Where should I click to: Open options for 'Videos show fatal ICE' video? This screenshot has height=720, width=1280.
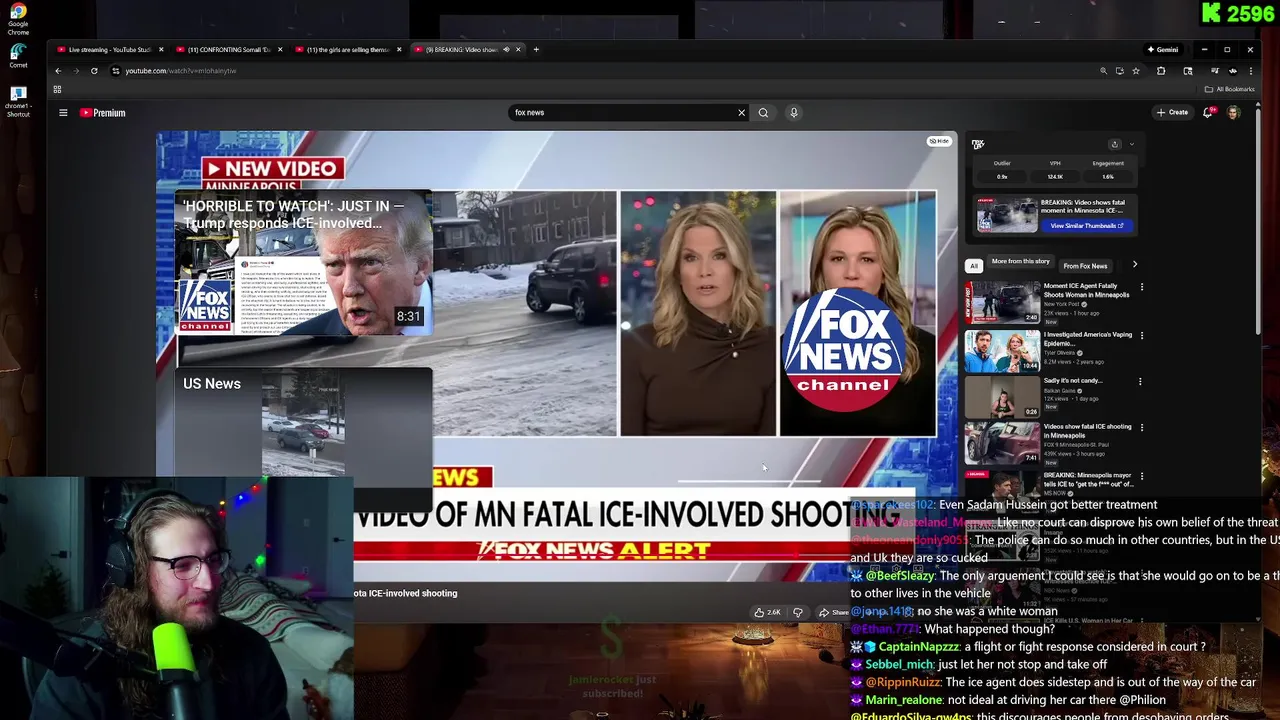pos(1142,427)
